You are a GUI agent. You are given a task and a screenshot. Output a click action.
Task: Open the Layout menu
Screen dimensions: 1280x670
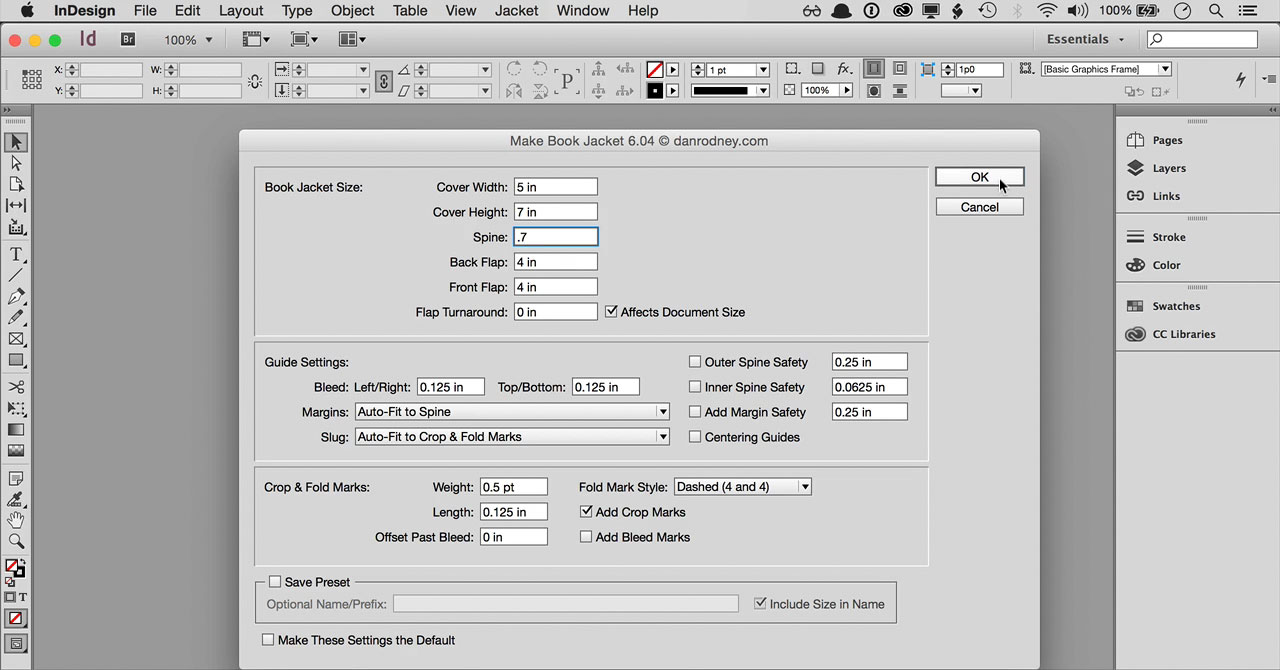[x=241, y=11]
